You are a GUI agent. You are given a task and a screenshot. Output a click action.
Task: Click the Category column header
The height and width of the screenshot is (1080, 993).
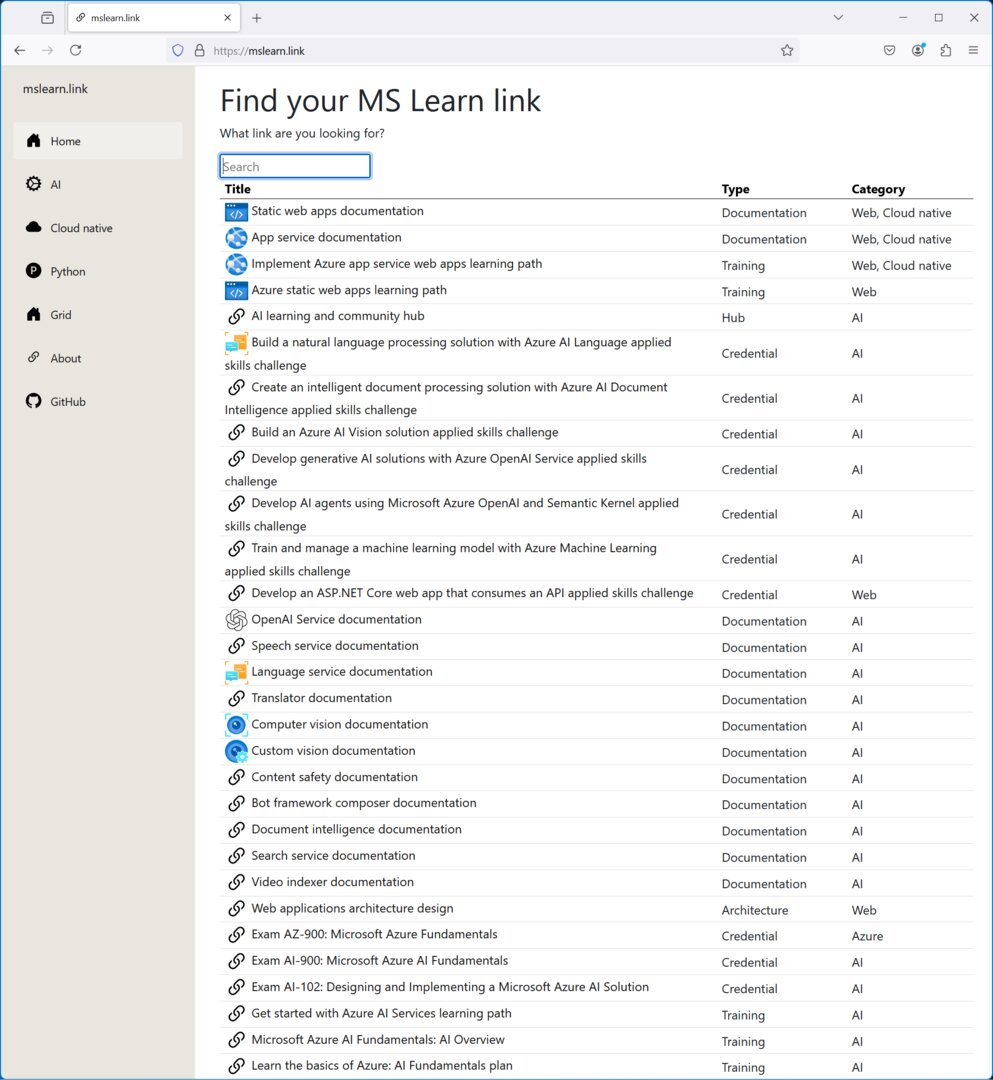pyautogui.click(x=878, y=189)
